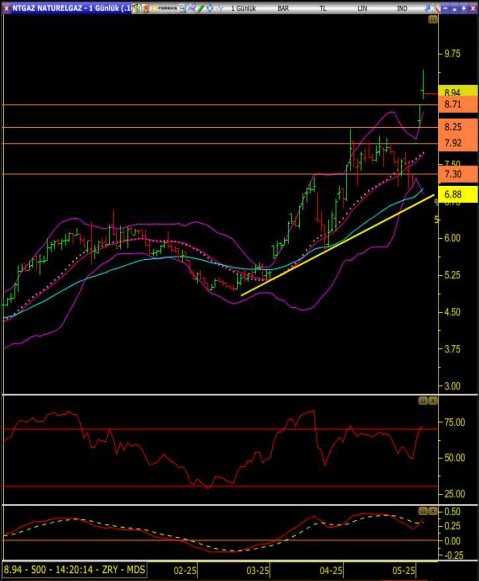479x581 pixels.
Task: Click the green pencil drawing tool icon
Action: pyautogui.click(x=200, y=8)
